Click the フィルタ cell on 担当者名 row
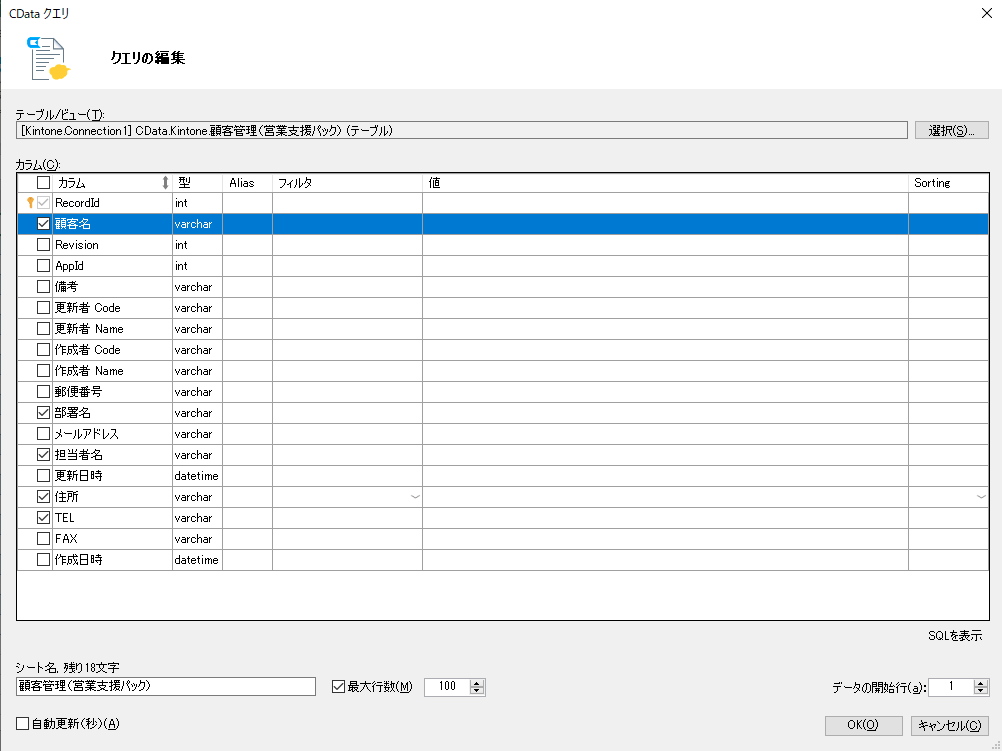Image resolution: width=1002 pixels, height=751 pixels. pos(347,455)
